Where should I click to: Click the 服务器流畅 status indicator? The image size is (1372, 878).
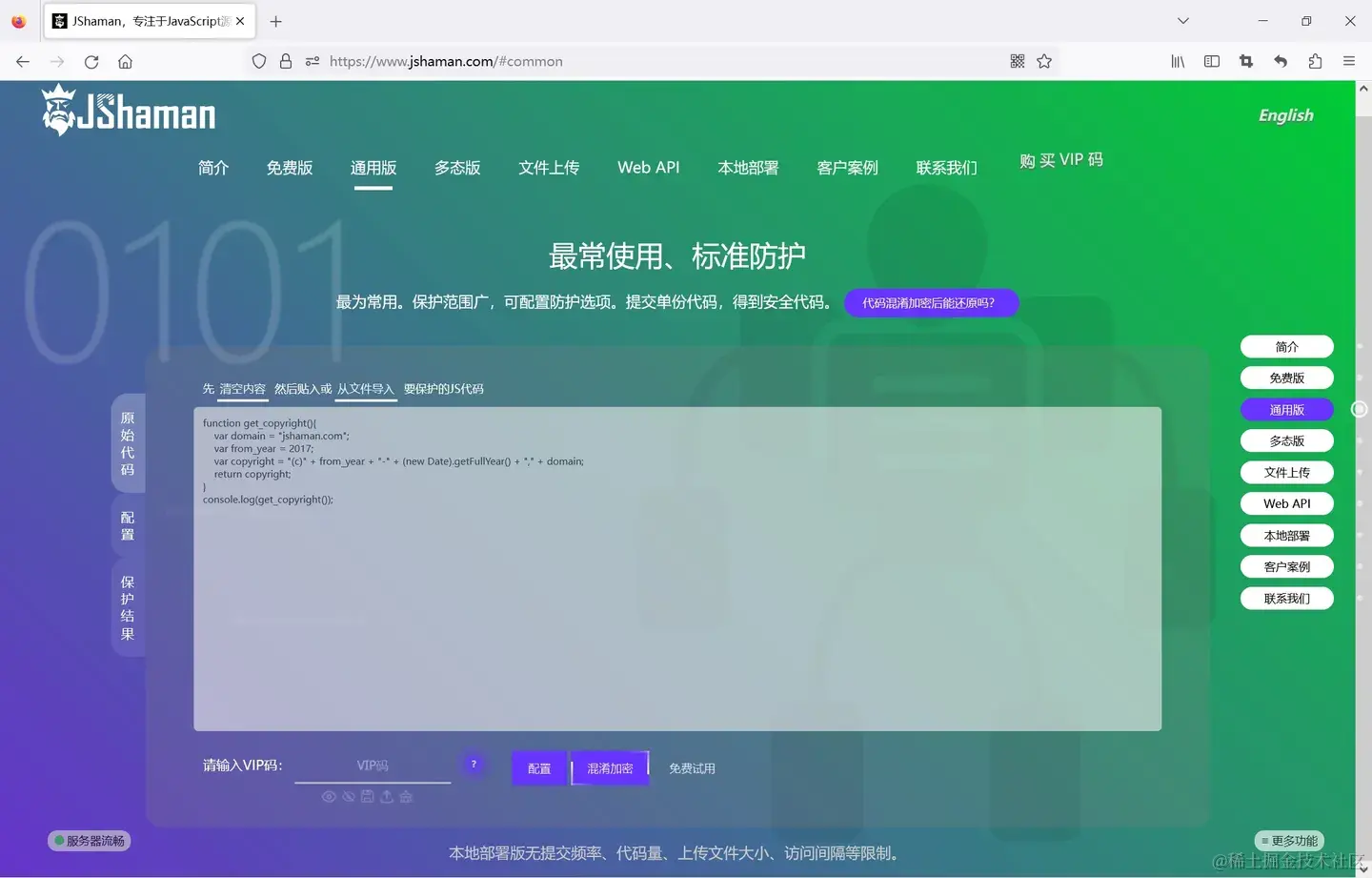89,840
